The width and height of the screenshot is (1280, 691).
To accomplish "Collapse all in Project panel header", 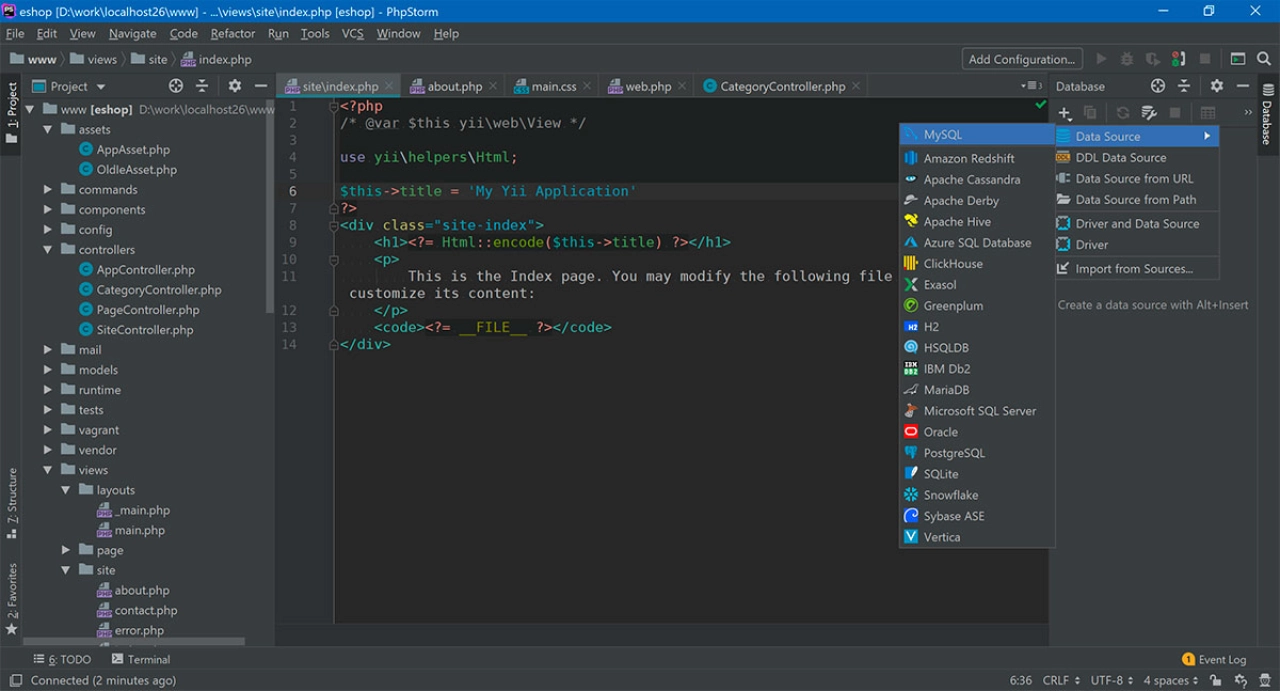I will pos(202,86).
